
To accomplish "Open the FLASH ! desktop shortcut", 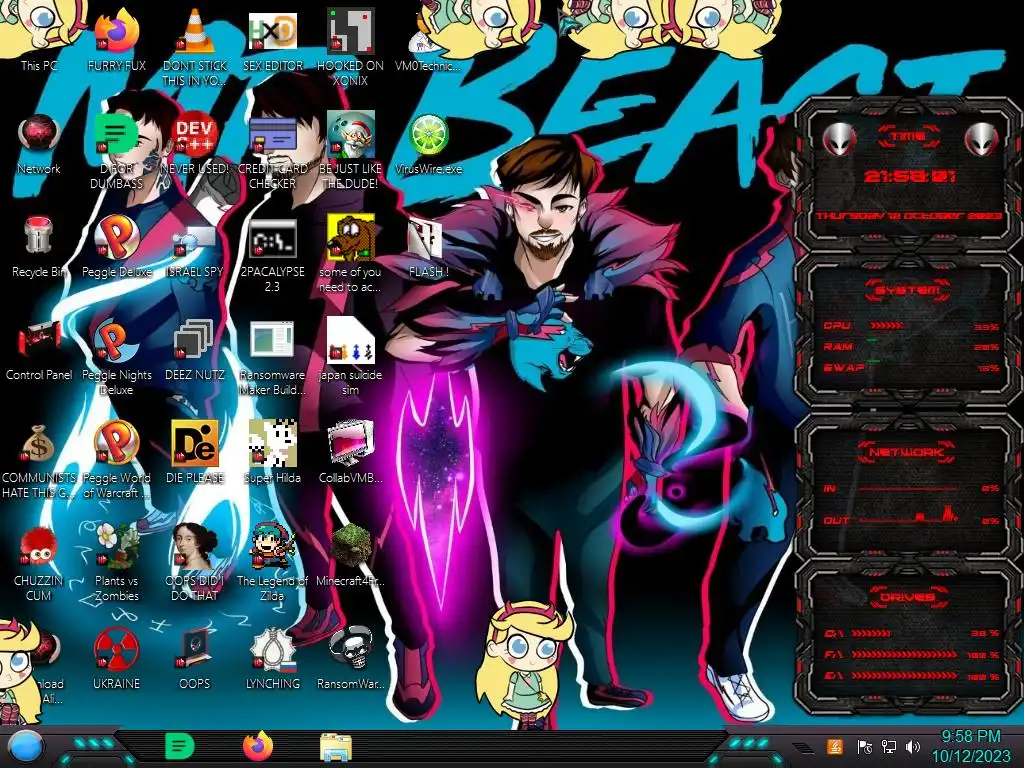I will coord(428,247).
